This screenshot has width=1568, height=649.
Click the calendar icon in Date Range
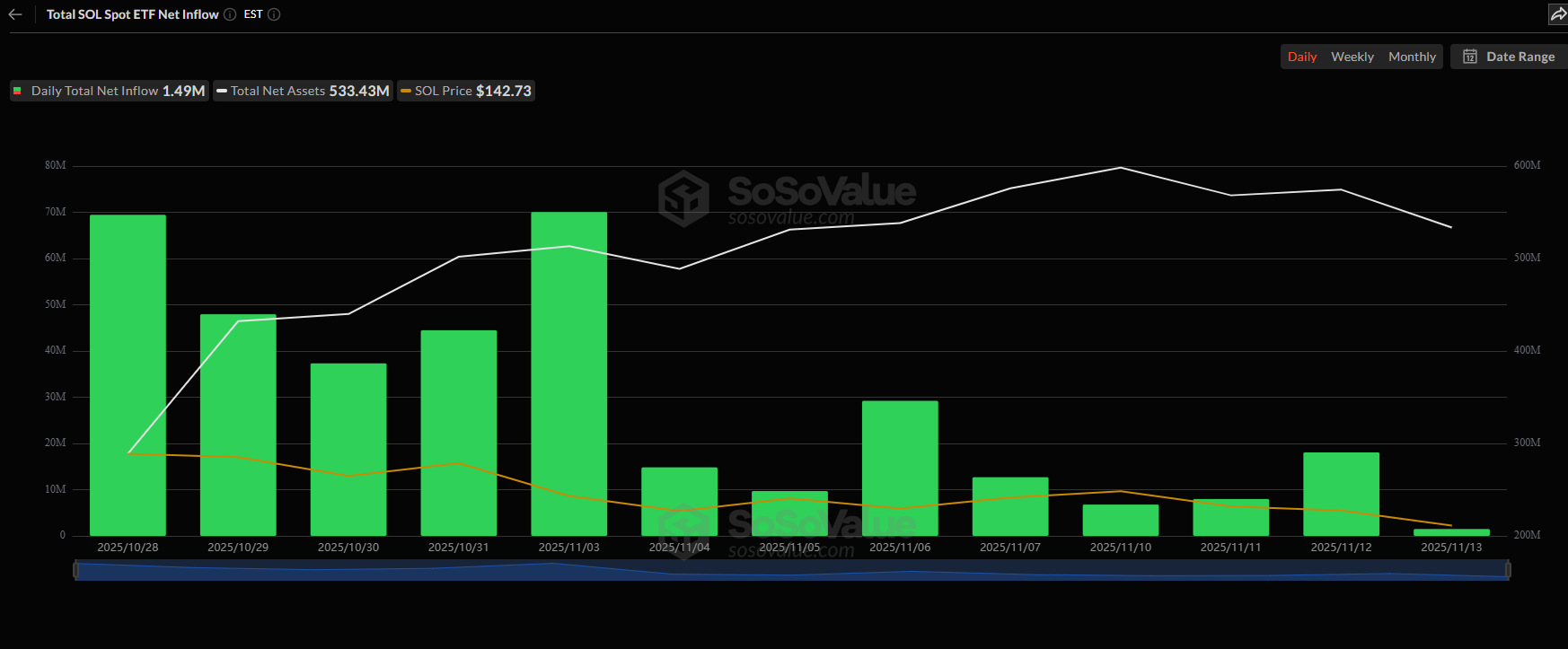1470,57
